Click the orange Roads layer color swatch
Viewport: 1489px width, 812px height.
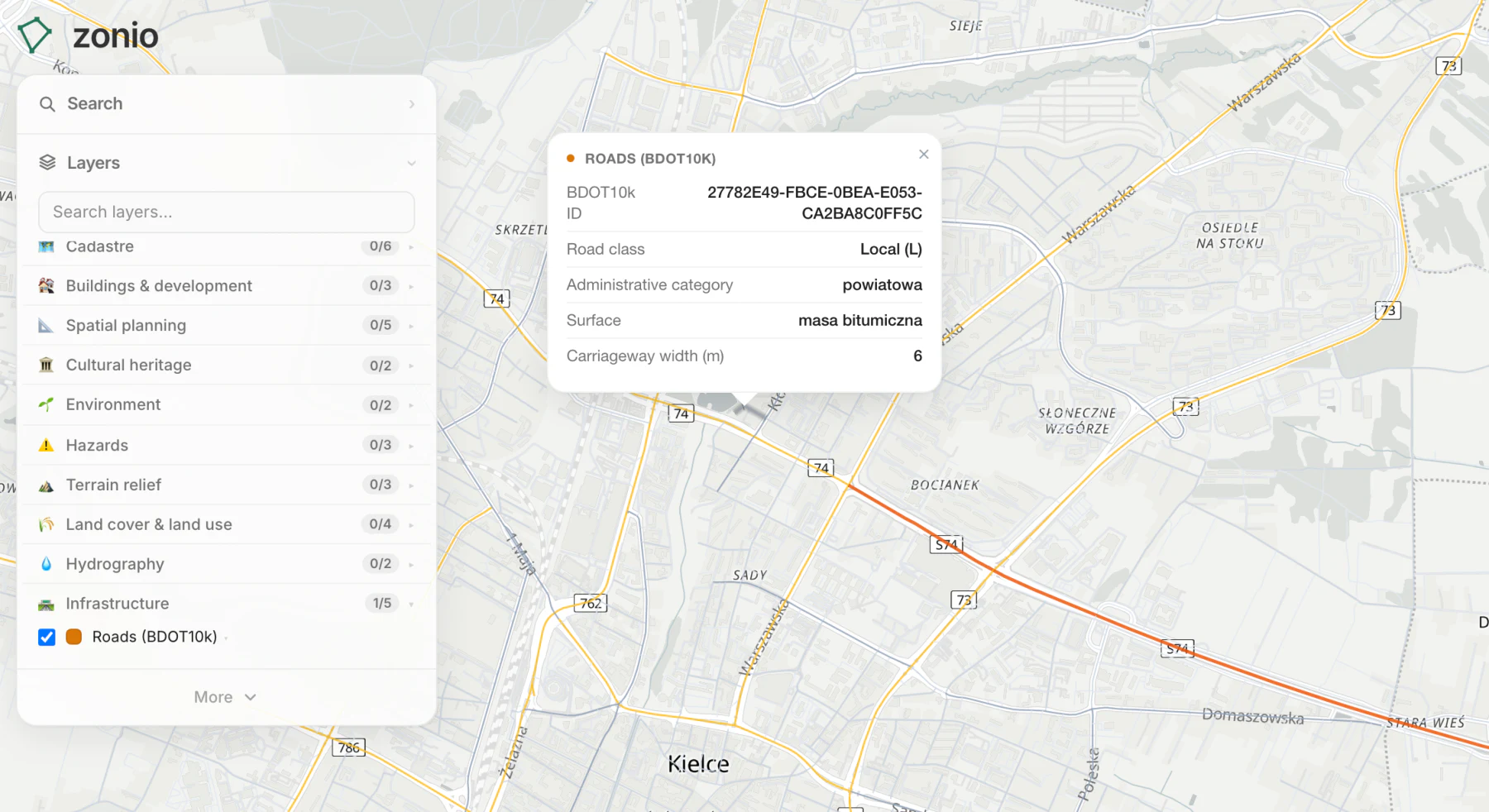[74, 637]
